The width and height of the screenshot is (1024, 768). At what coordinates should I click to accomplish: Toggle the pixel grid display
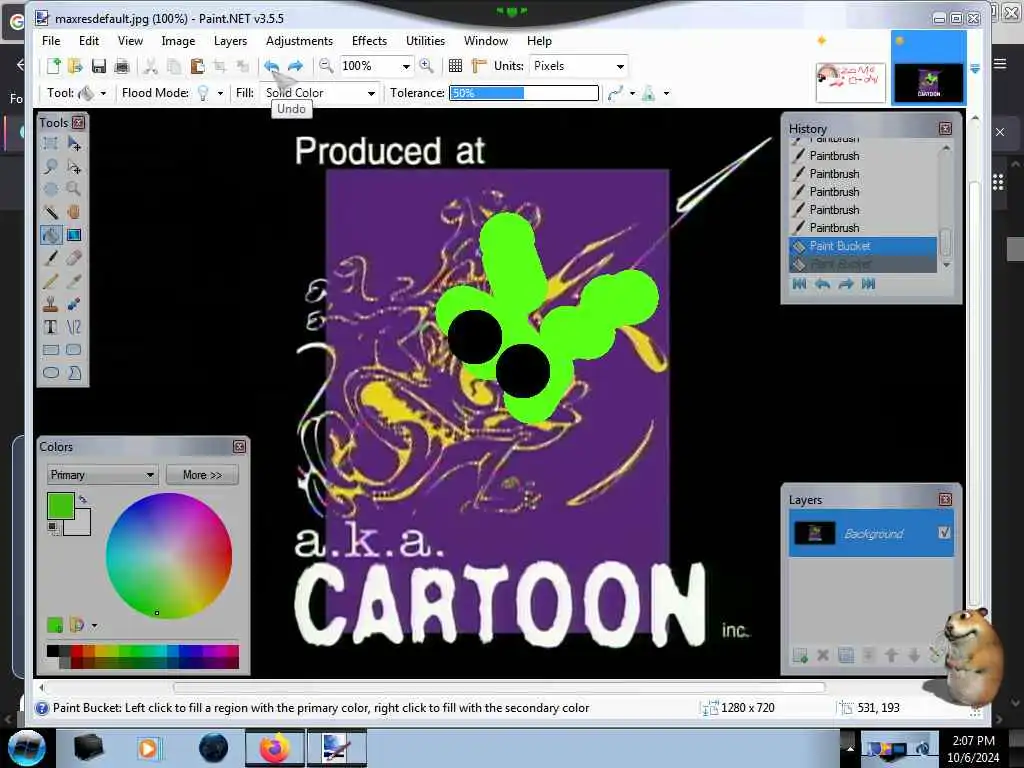455,66
